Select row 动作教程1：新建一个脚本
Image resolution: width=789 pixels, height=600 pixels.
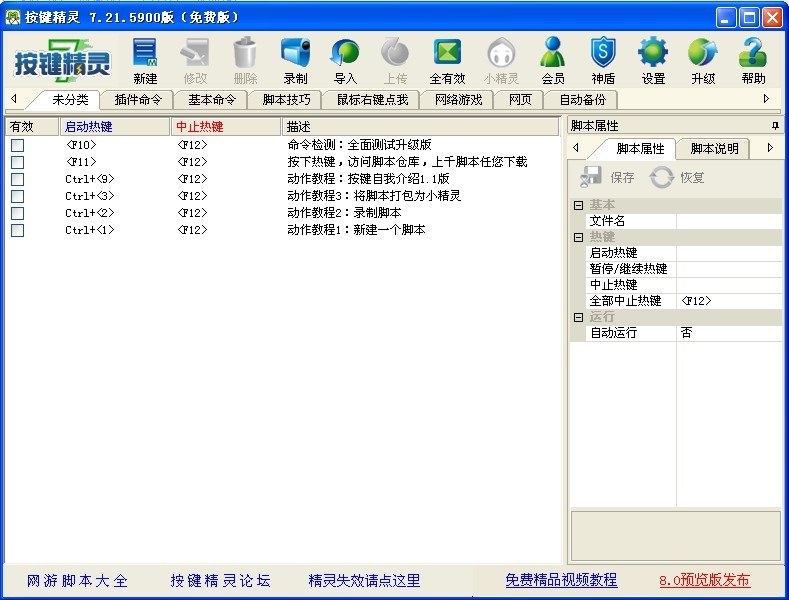(x=283, y=230)
